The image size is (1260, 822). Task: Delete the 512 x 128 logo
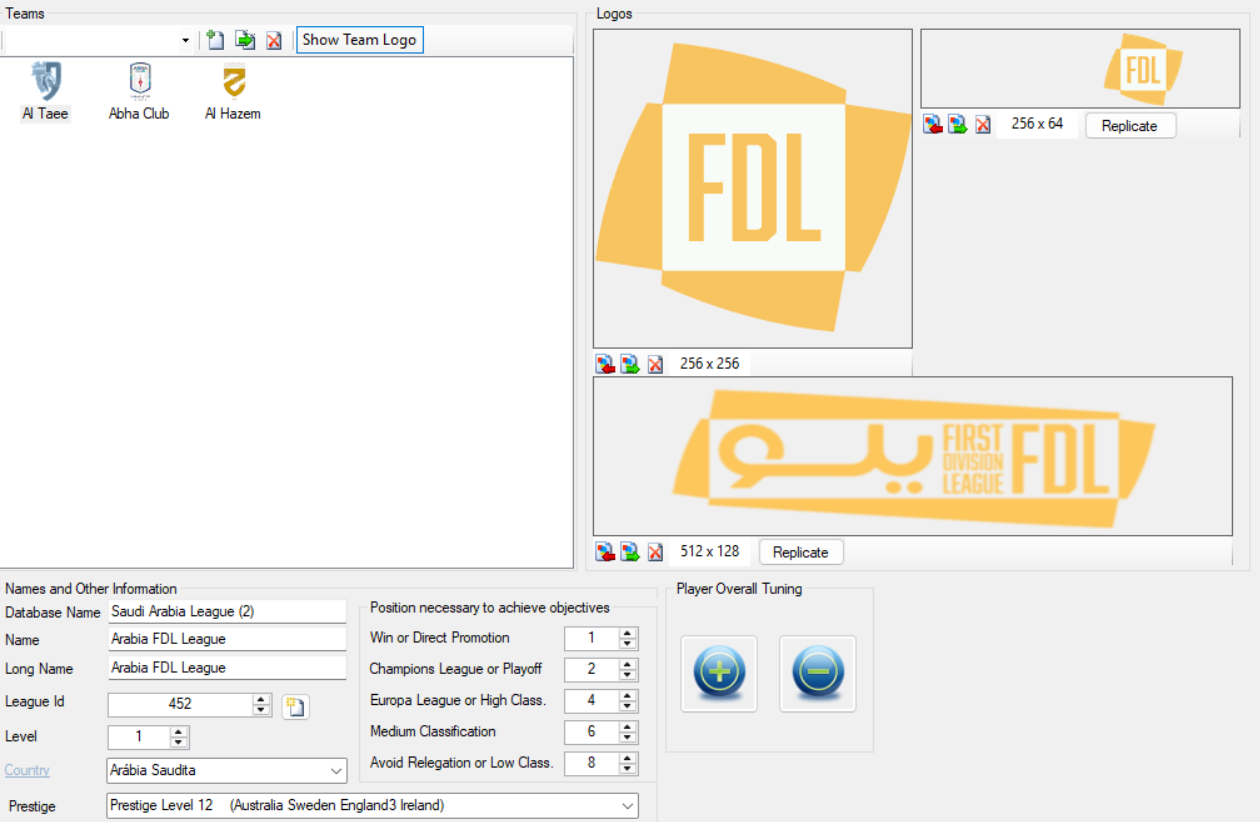coord(655,552)
